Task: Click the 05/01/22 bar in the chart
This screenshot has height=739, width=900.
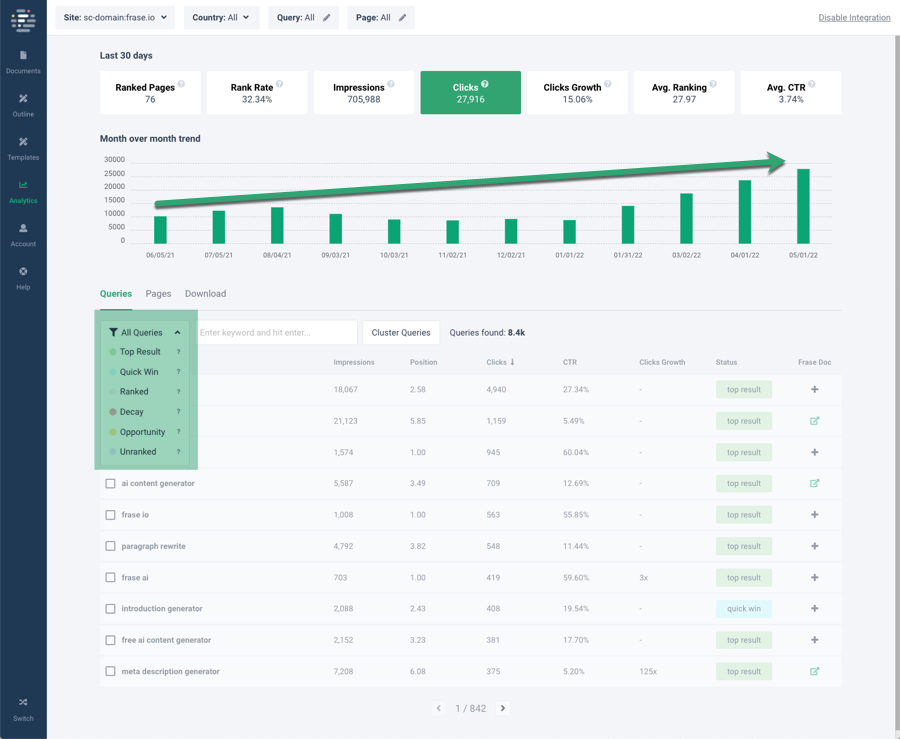Action: click(x=803, y=207)
